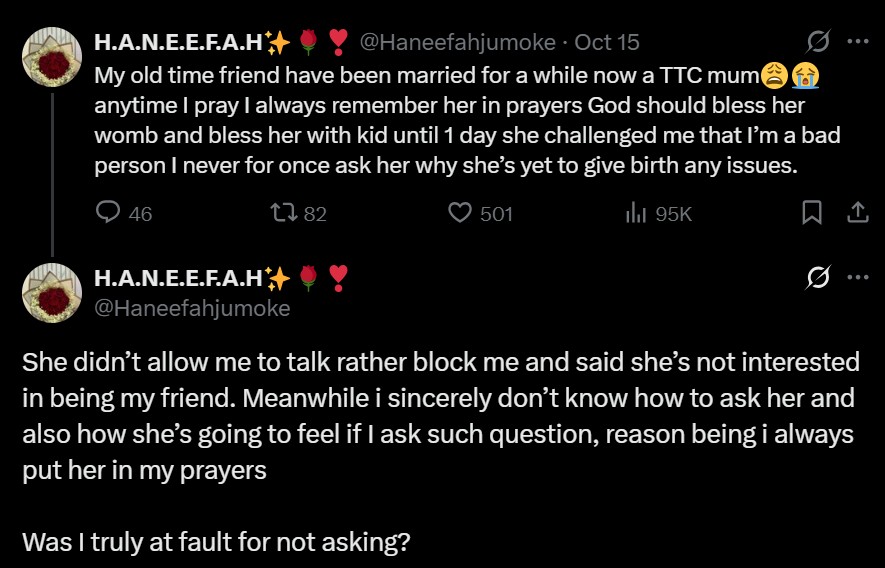
Task: Open the "Was I truly at fault" tweet text
Action: 216,544
